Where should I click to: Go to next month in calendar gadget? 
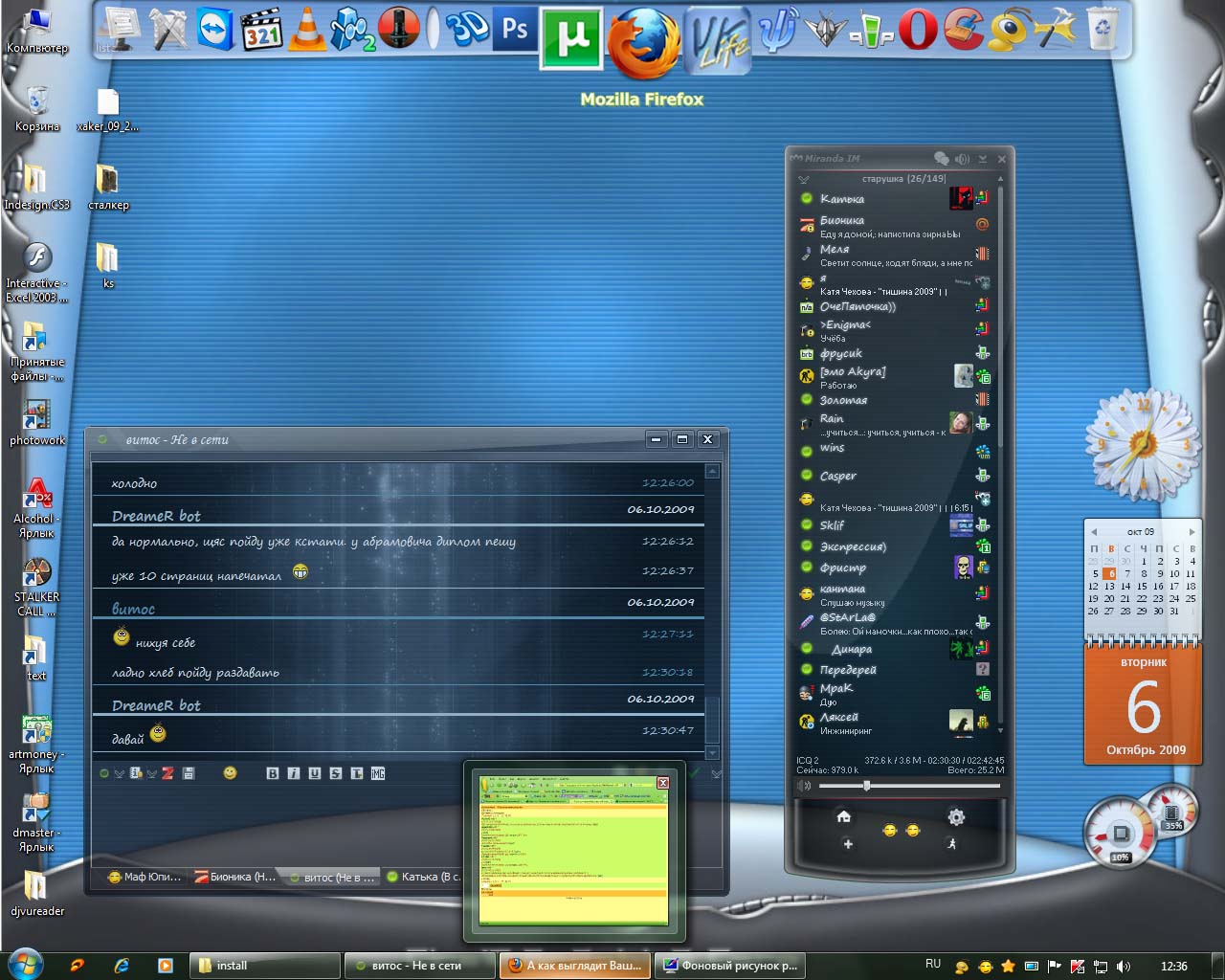pyautogui.click(x=1192, y=532)
